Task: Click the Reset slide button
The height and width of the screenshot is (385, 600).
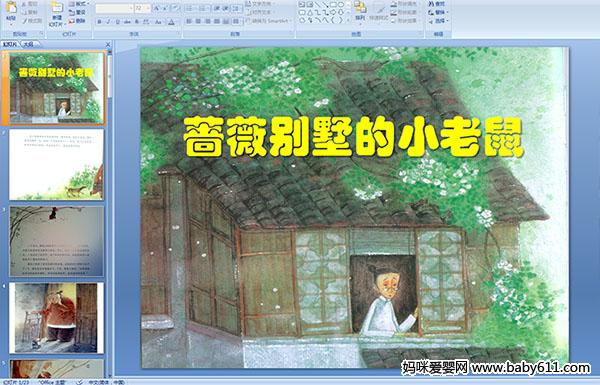Action: (77, 12)
